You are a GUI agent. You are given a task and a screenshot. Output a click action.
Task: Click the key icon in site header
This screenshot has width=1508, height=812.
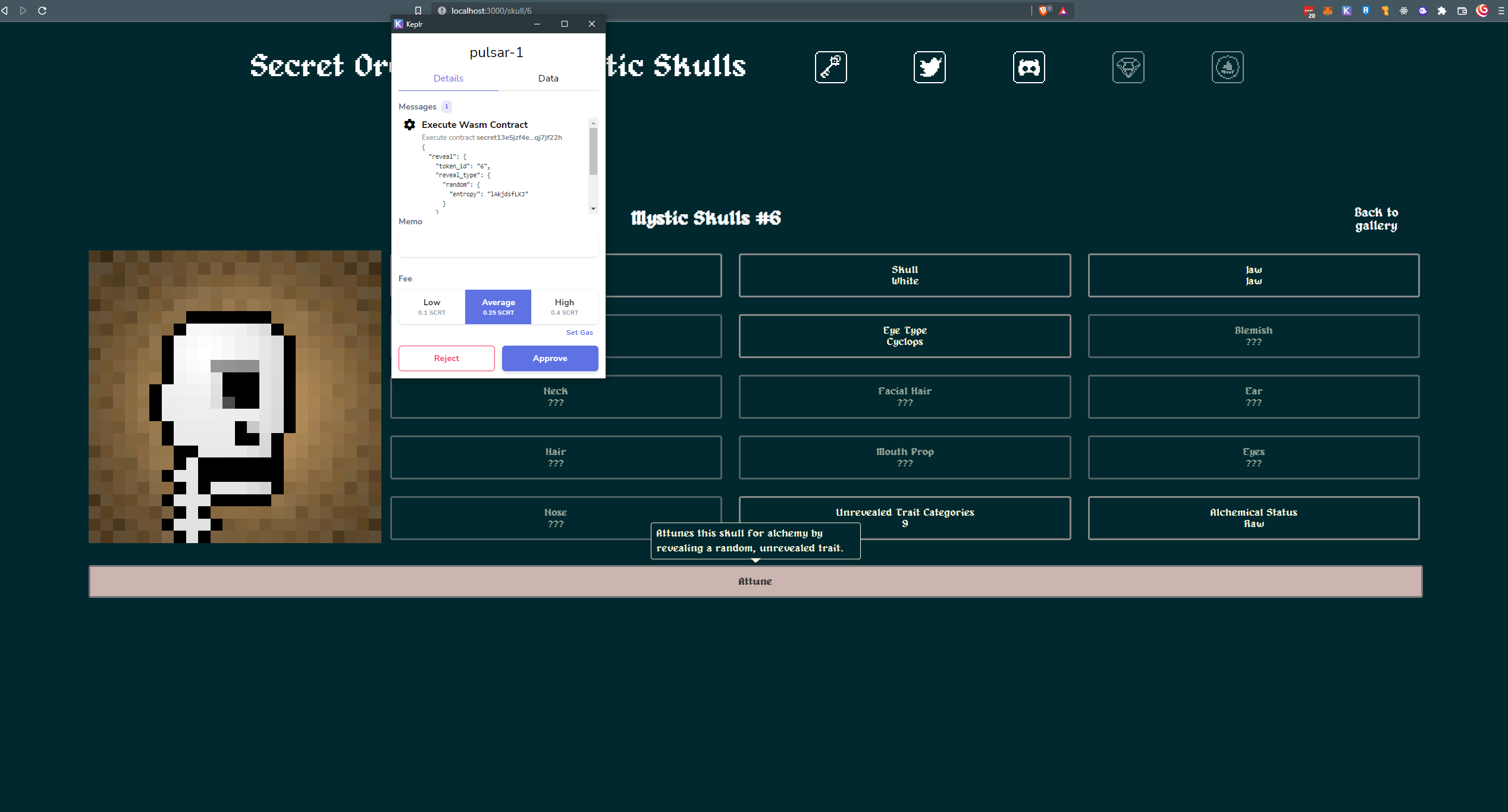[830, 67]
